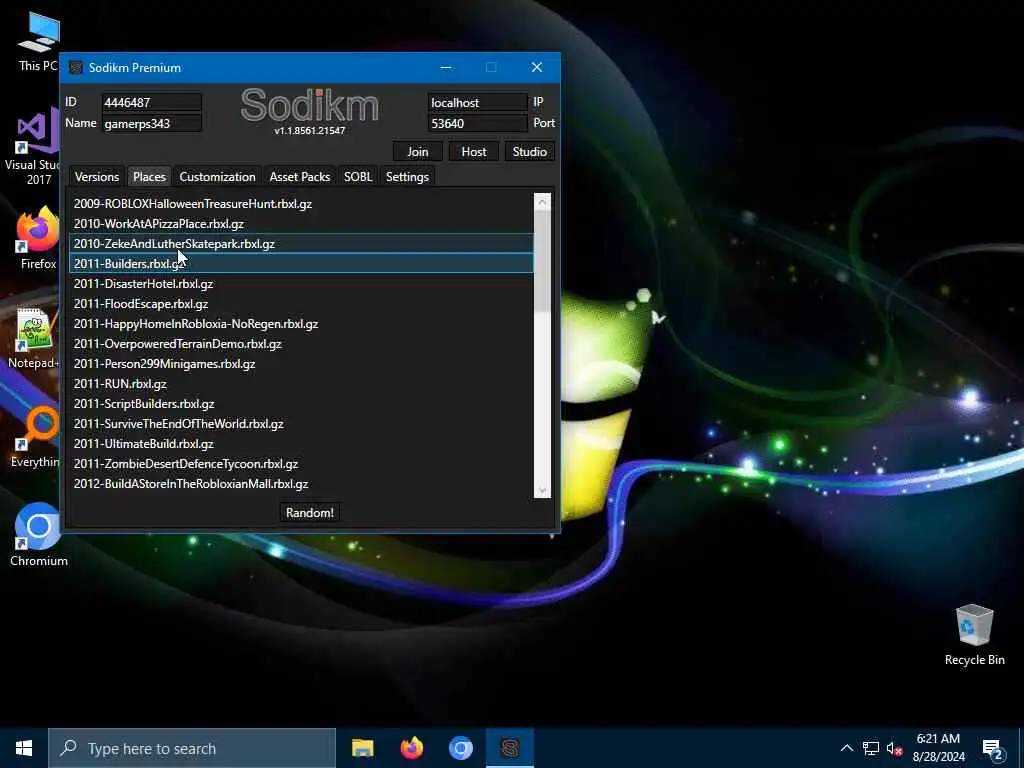1024x768 pixels.
Task: Click the muted volume tray icon
Action: [894, 748]
